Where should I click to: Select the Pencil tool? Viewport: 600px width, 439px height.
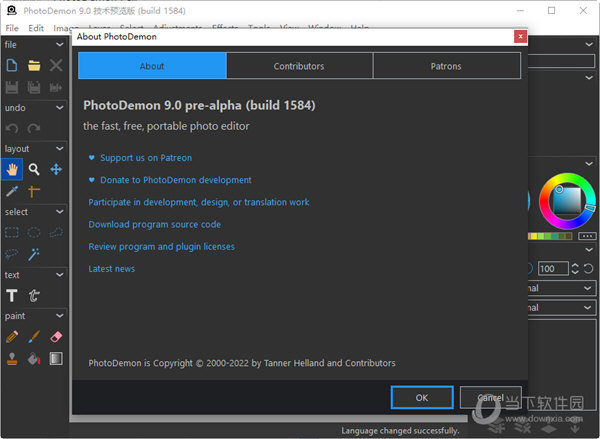(x=12, y=337)
